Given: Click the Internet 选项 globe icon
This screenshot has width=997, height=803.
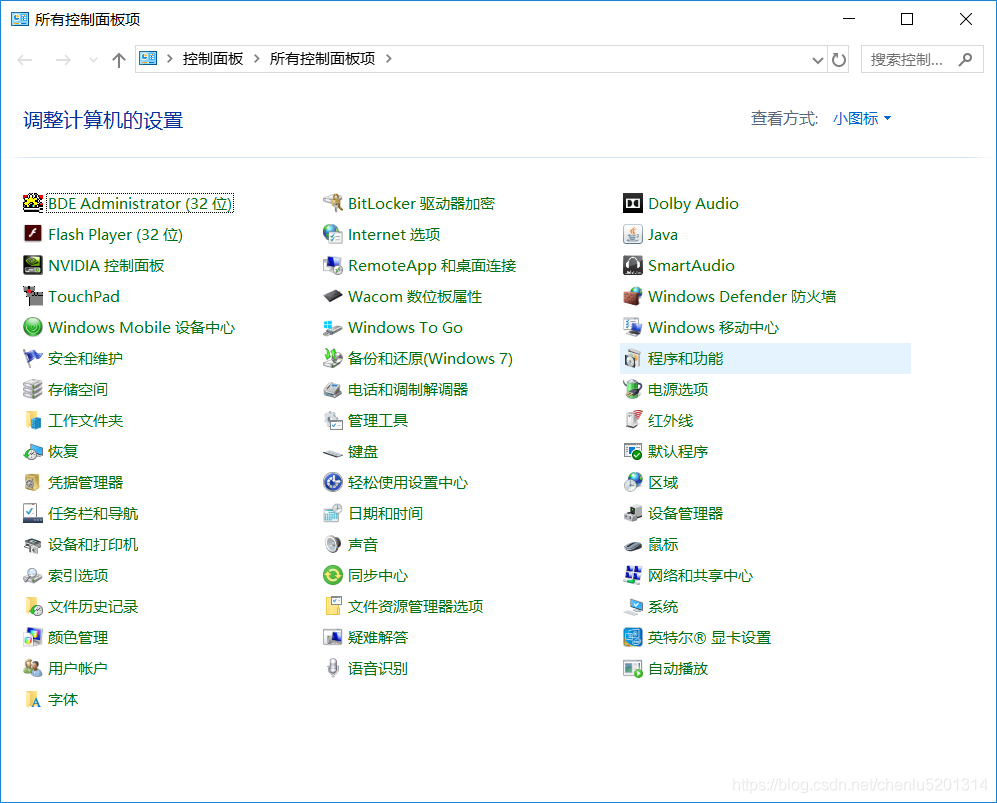Looking at the screenshot, I should [333, 234].
